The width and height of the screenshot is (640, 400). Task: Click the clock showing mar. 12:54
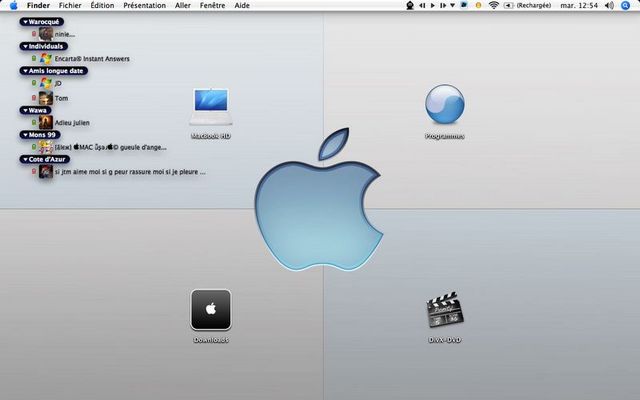click(585, 5)
